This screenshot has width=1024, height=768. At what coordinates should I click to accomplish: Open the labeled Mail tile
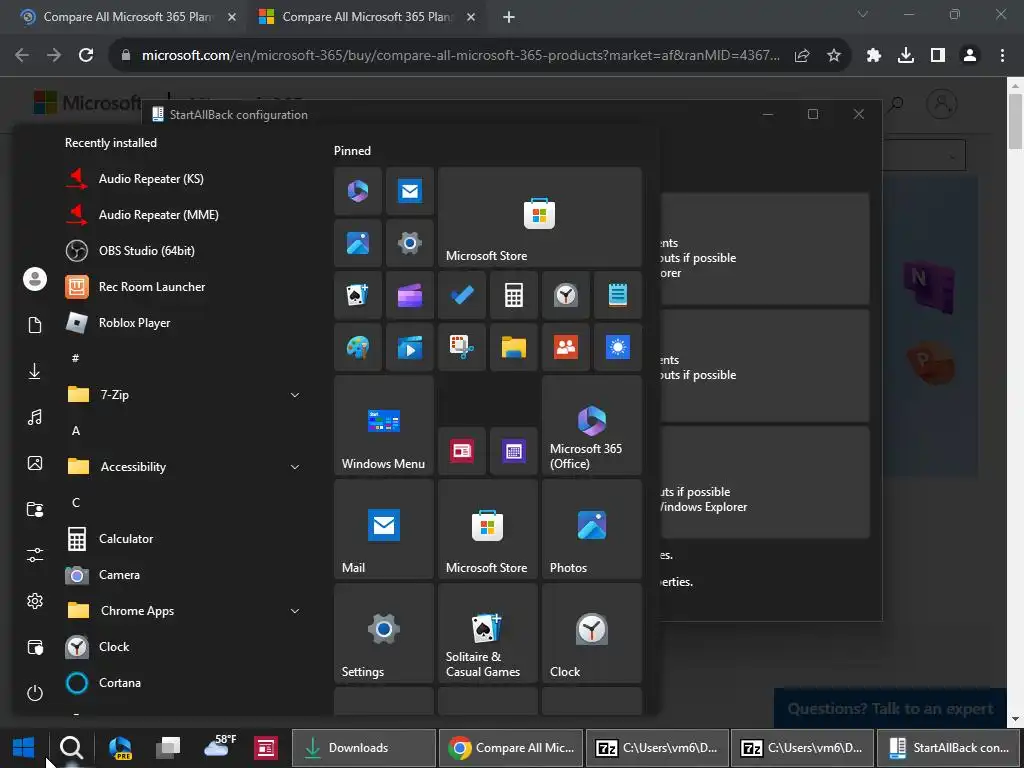pos(383,529)
